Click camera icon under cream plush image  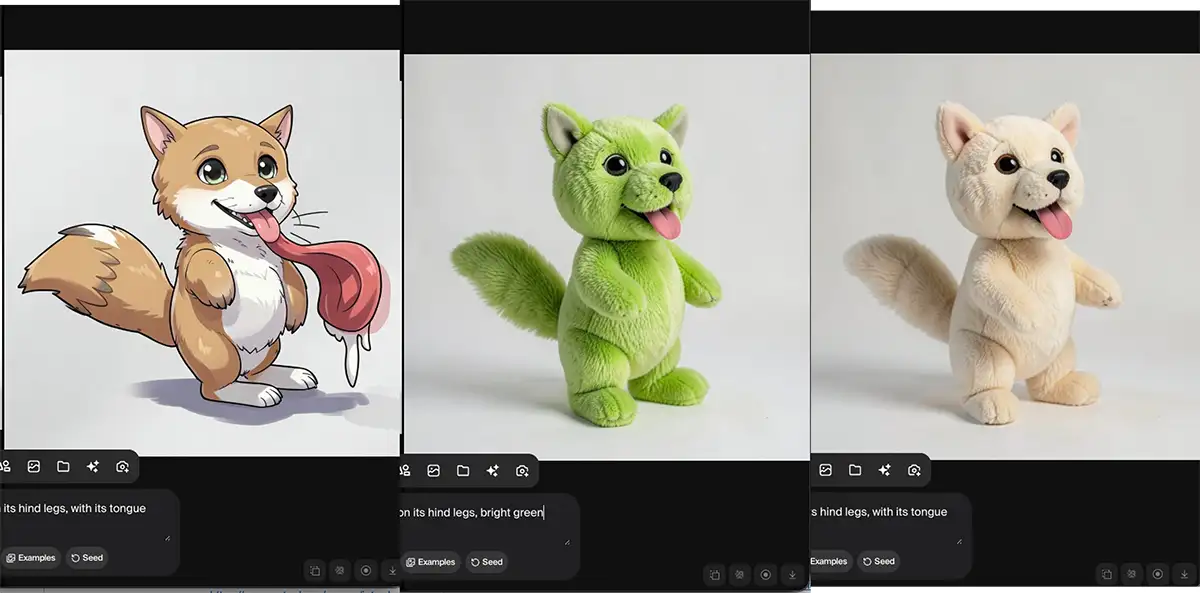914,470
